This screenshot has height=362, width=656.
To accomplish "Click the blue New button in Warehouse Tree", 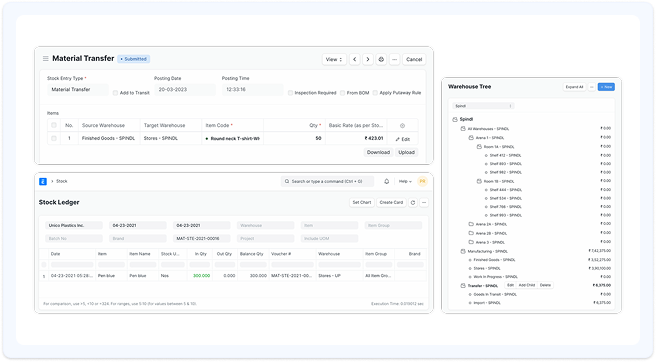I will click(606, 87).
